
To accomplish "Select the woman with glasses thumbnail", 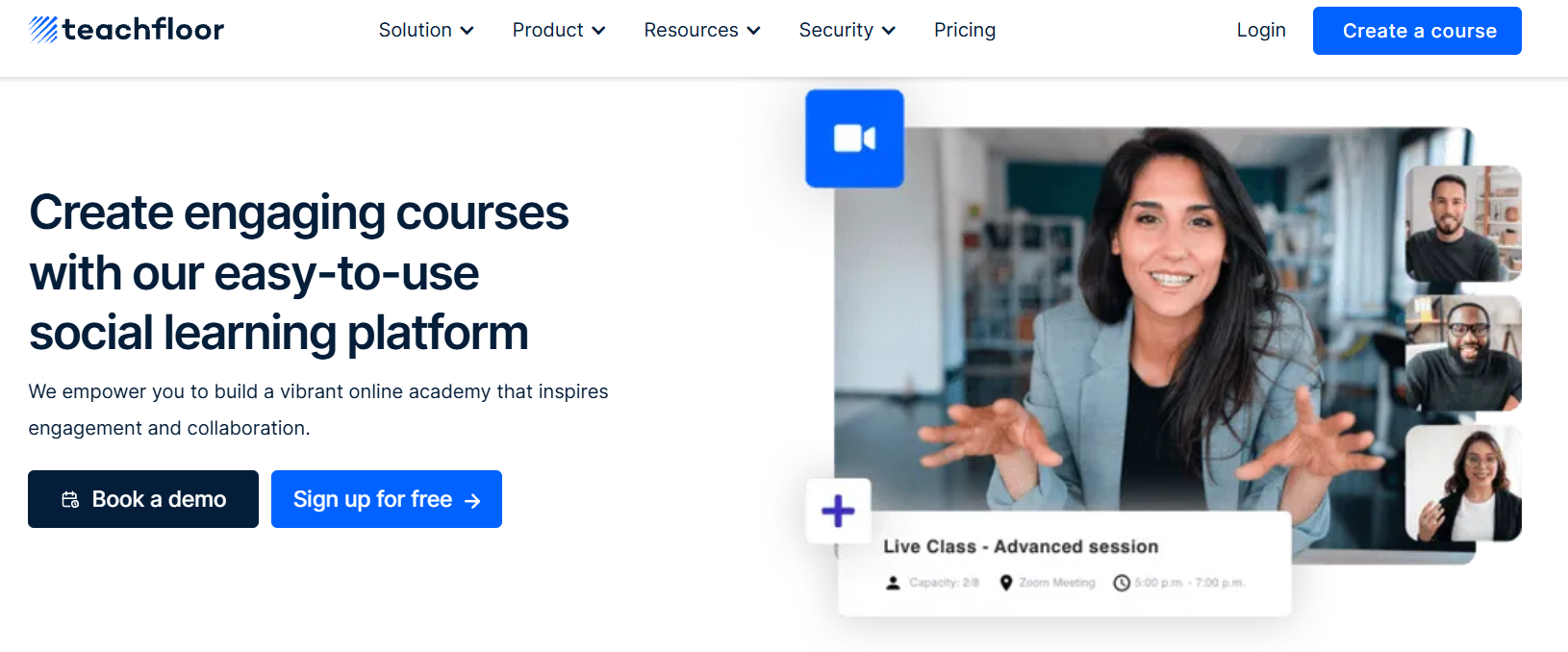I will coord(1463,483).
